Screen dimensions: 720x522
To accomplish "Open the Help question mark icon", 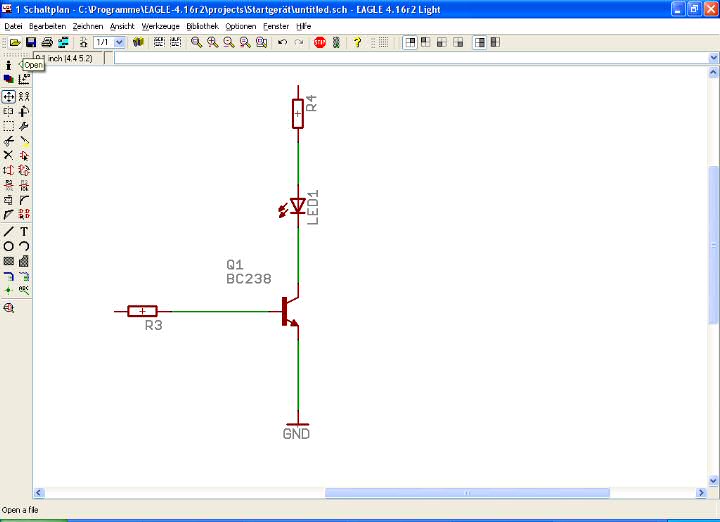I will pos(357,43).
